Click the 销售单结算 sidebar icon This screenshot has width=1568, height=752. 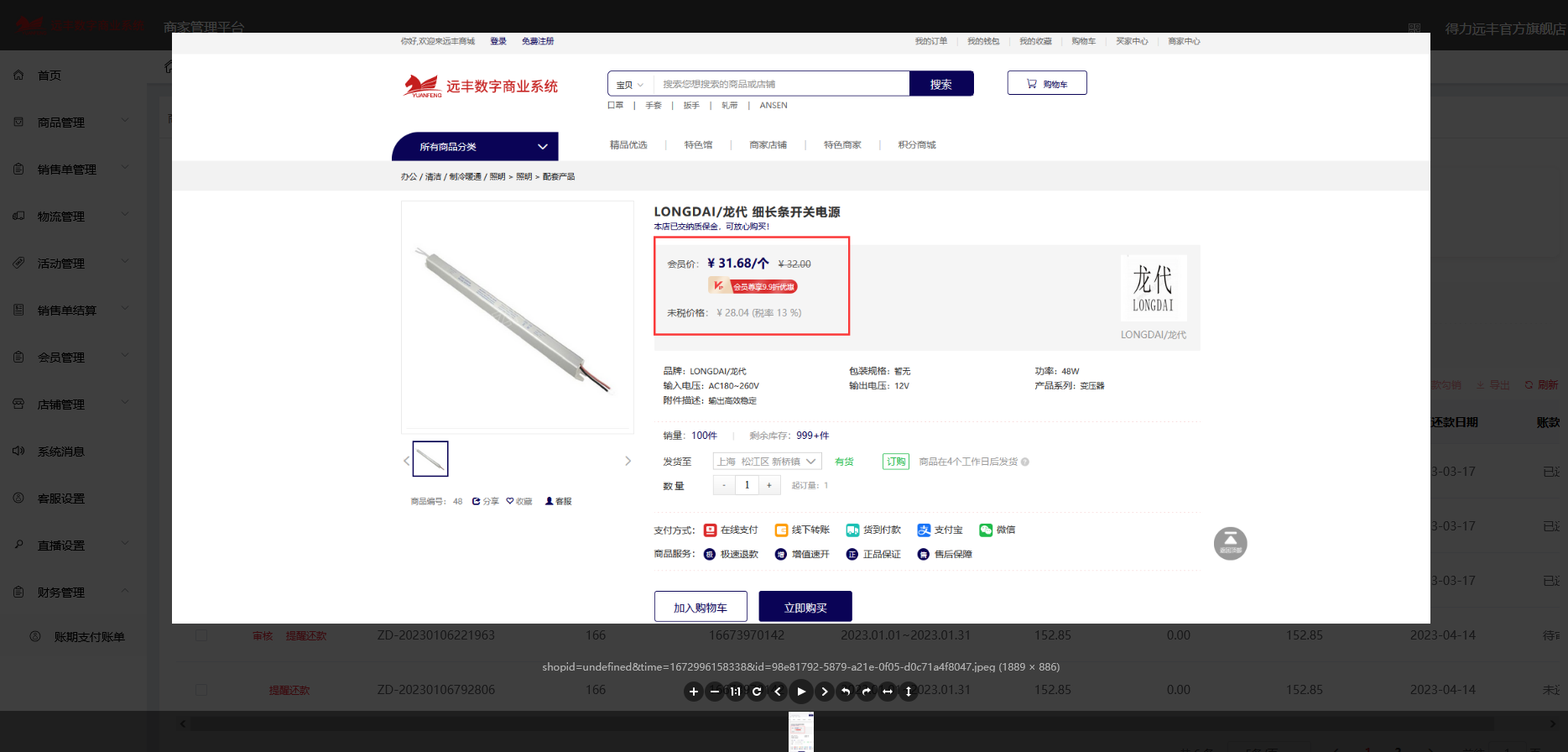[18, 310]
